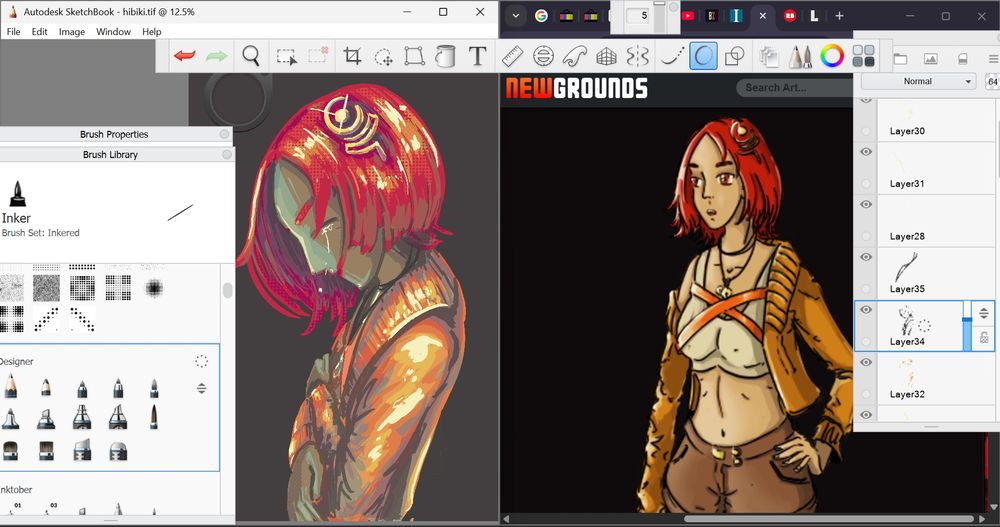
Task: Toggle visibility eye of Layer35
Action: 865,257
